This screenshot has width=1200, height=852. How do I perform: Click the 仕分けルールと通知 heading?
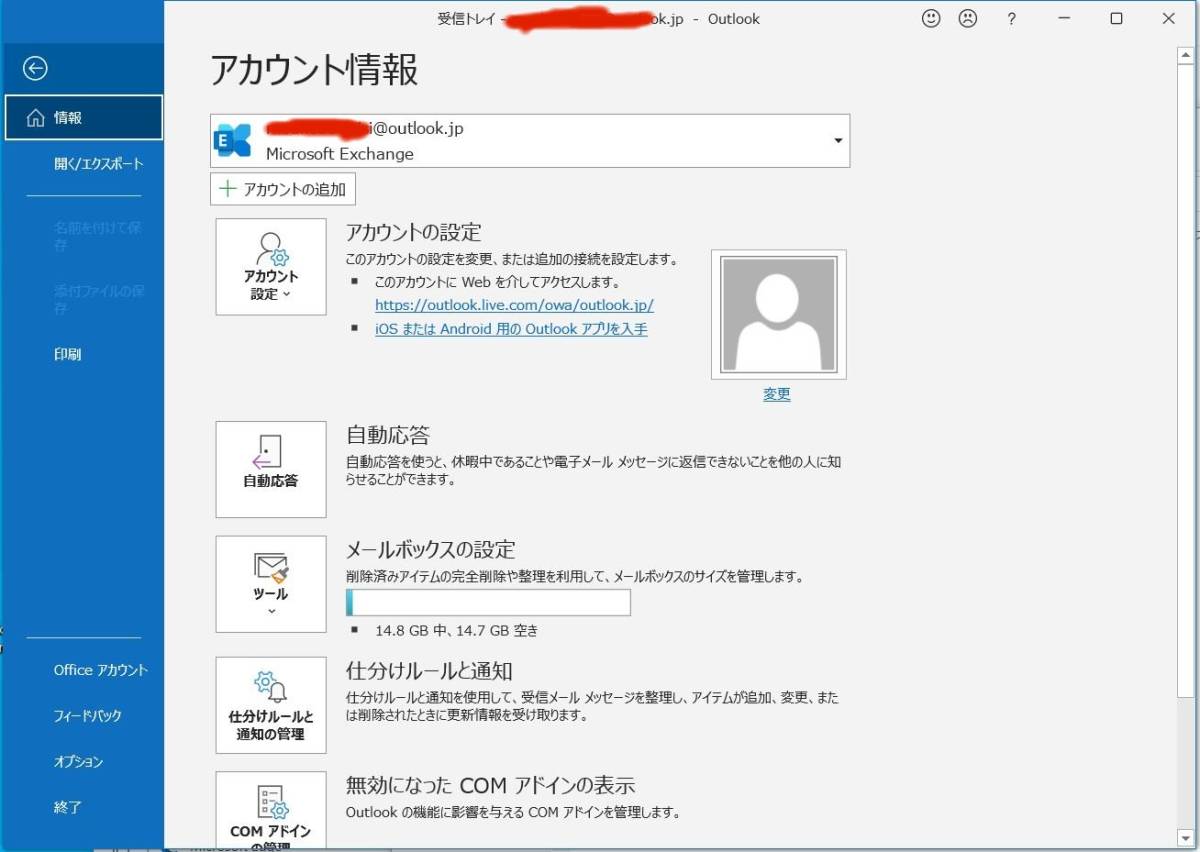429,670
